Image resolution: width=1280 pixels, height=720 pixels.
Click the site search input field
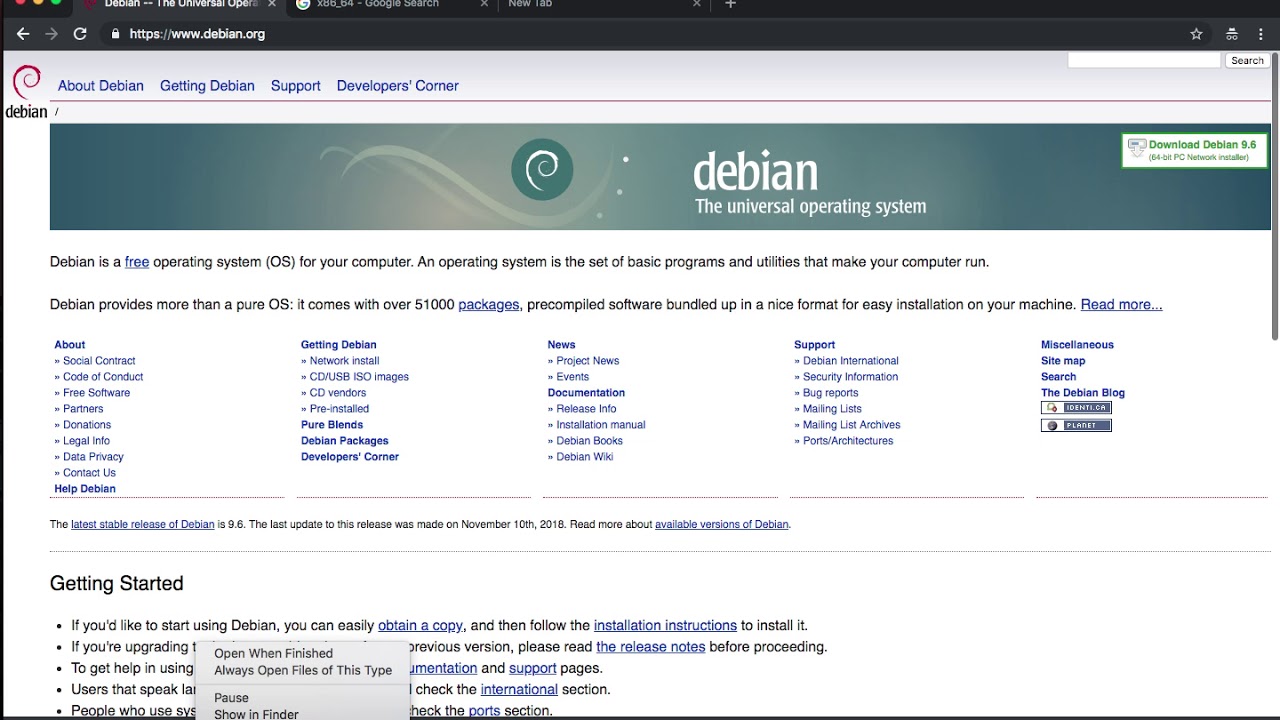(1144, 60)
